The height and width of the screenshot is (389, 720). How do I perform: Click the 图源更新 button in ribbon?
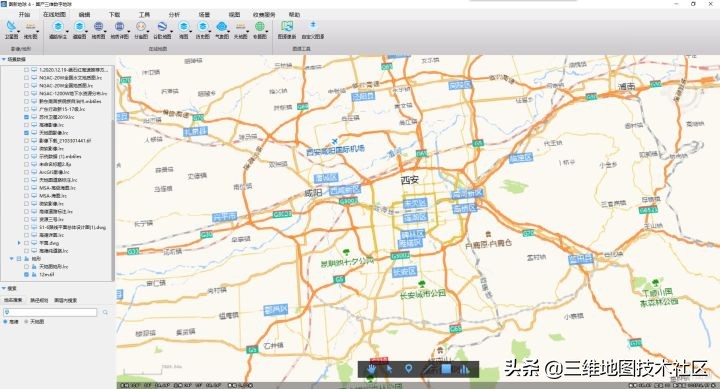coord(287,29)
